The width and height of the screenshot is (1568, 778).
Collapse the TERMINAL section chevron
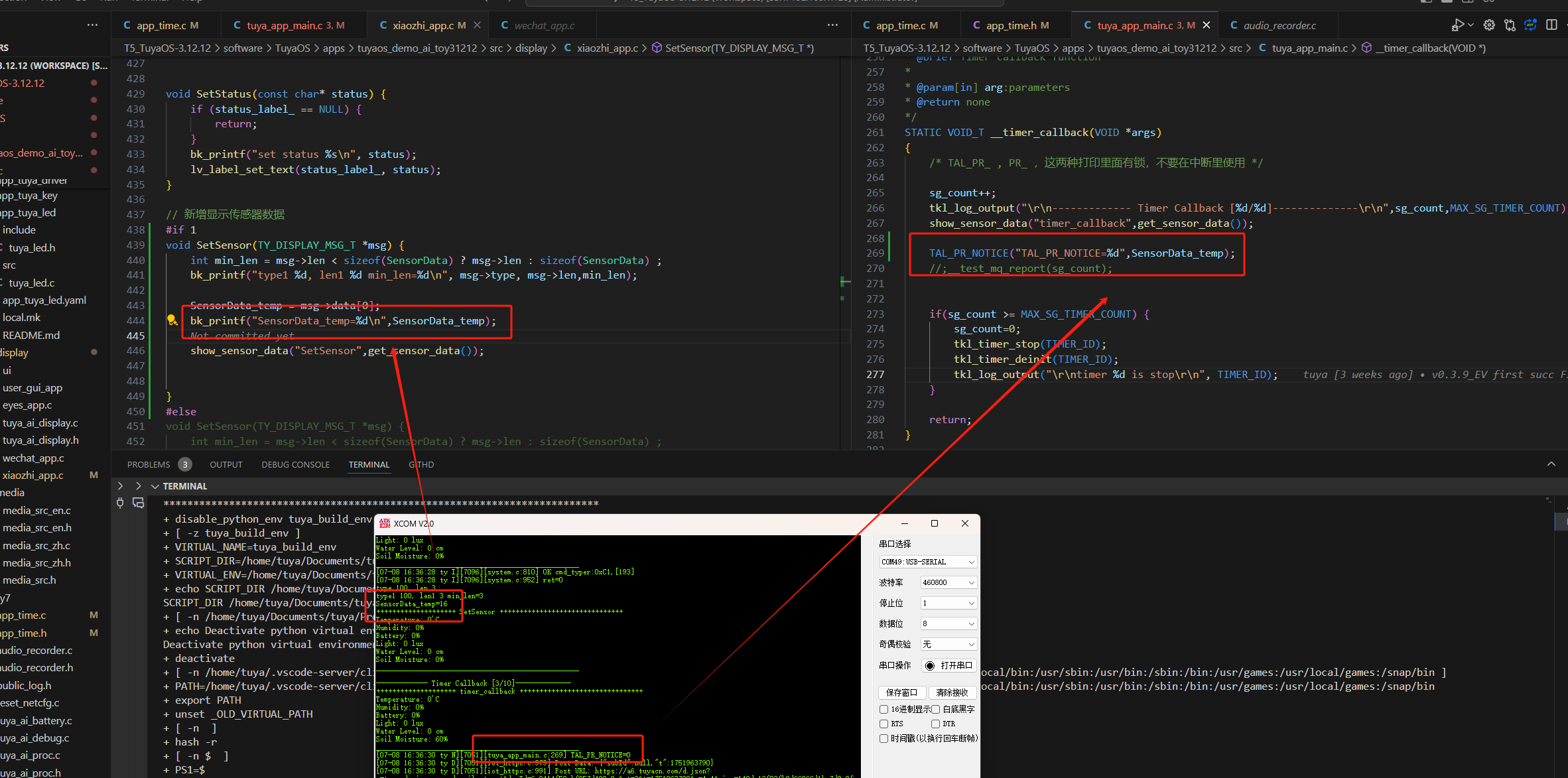[155, 486]
